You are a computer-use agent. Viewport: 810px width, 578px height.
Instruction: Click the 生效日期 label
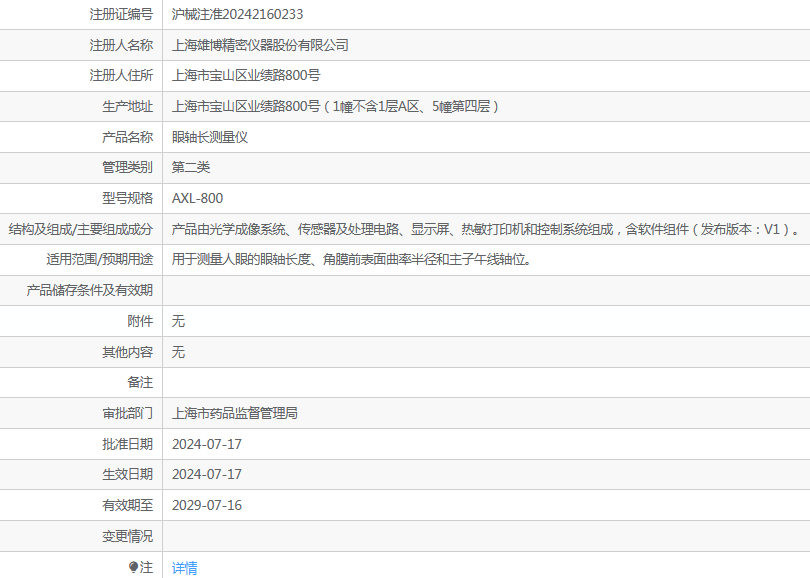pyautogui.click(x=128, y=474)
